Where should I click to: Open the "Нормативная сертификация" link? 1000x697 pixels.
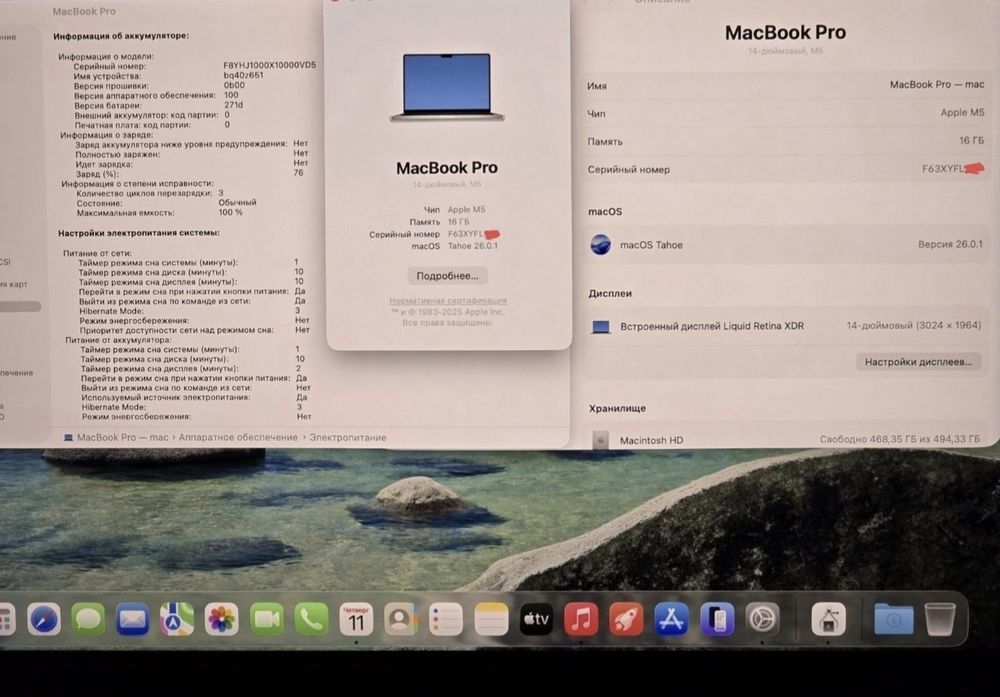coord(448,300)
